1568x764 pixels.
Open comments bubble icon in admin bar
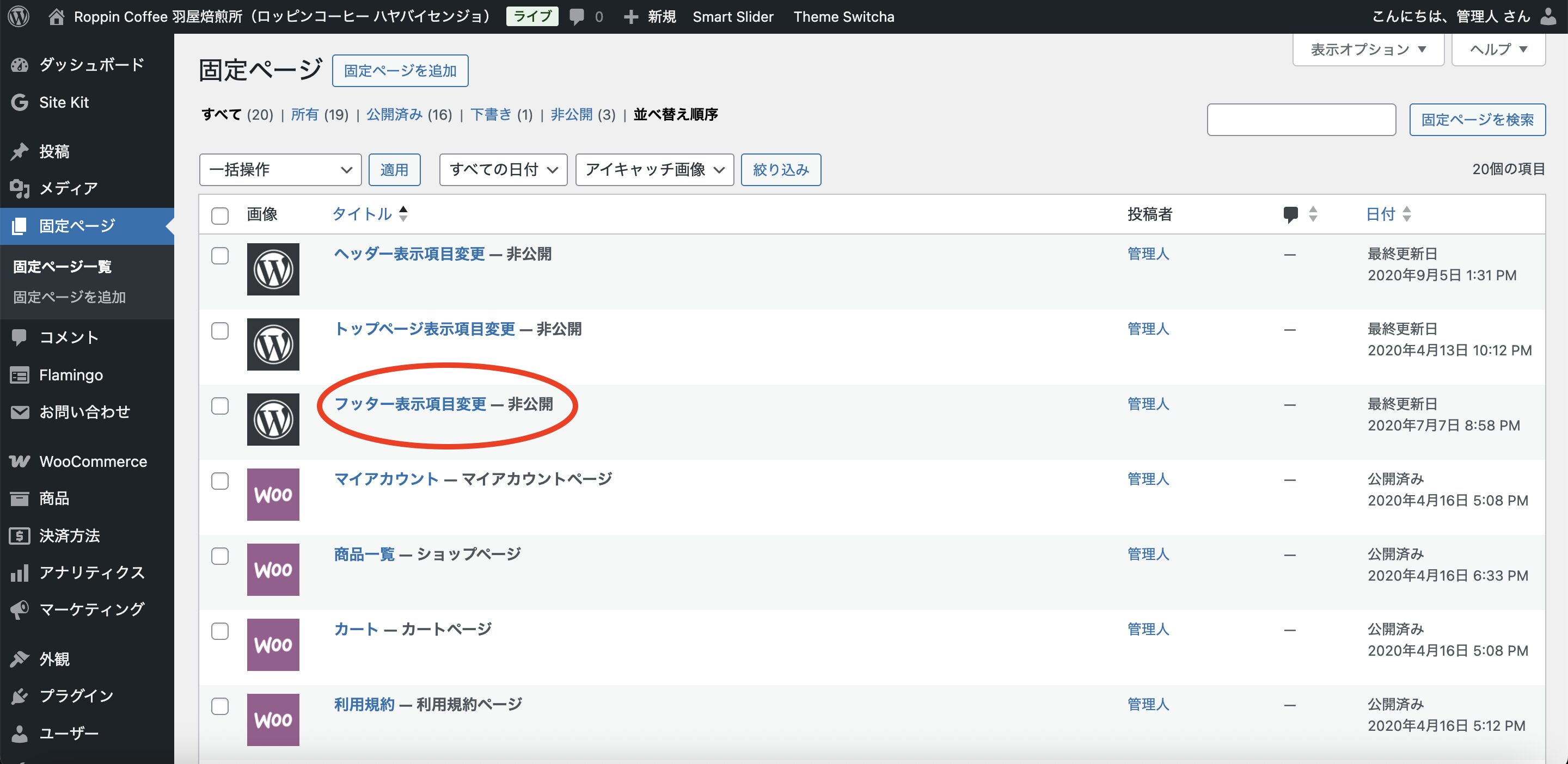[x=576, y=16]
